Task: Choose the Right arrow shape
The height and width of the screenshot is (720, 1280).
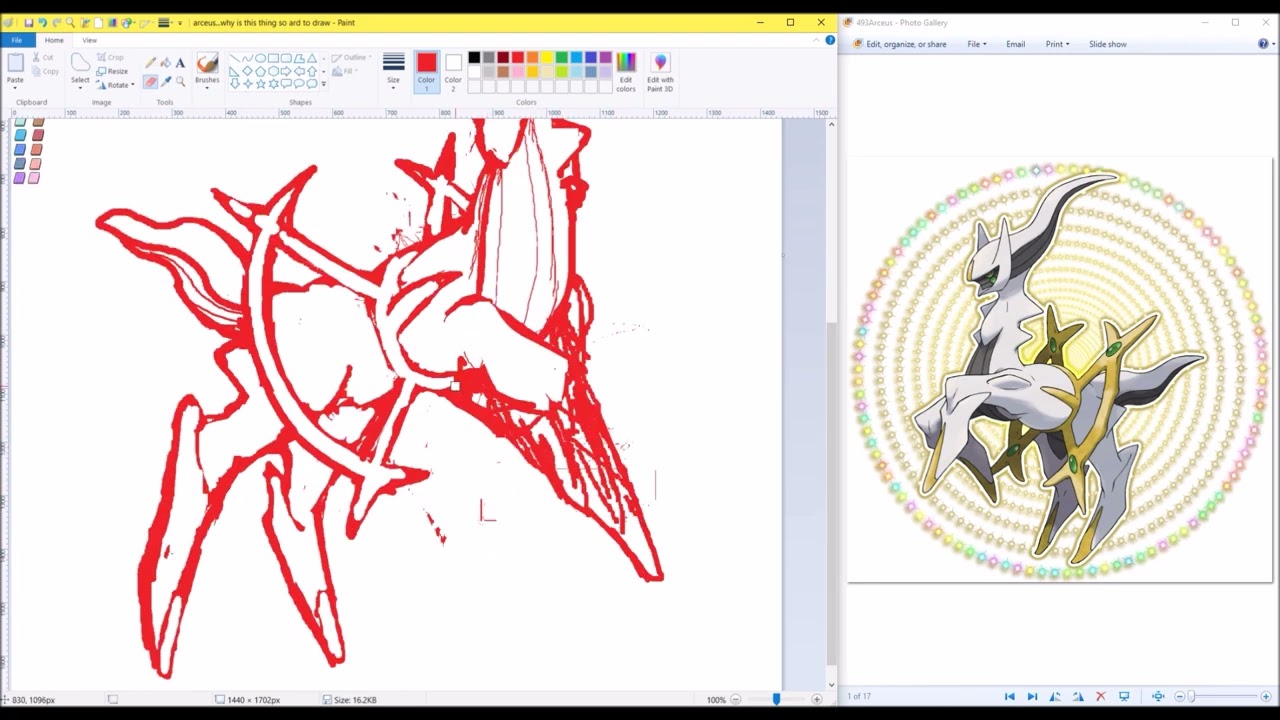Action: 286,71
